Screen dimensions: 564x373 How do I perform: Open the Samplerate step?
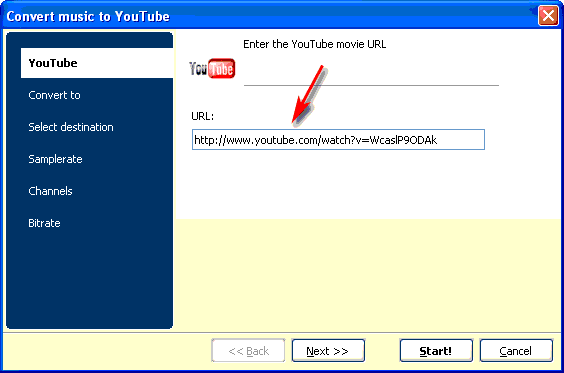pyautogui.click(x=55, y=159)
